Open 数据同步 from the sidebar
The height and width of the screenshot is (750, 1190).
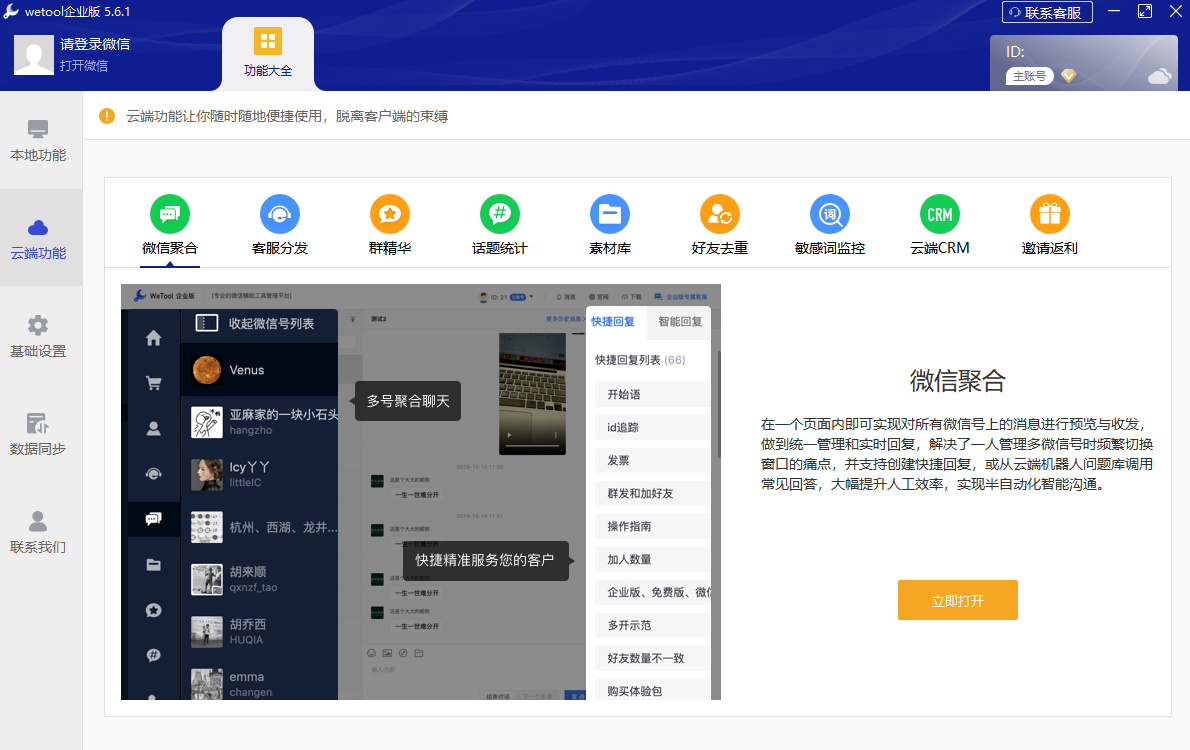[40, 430]
